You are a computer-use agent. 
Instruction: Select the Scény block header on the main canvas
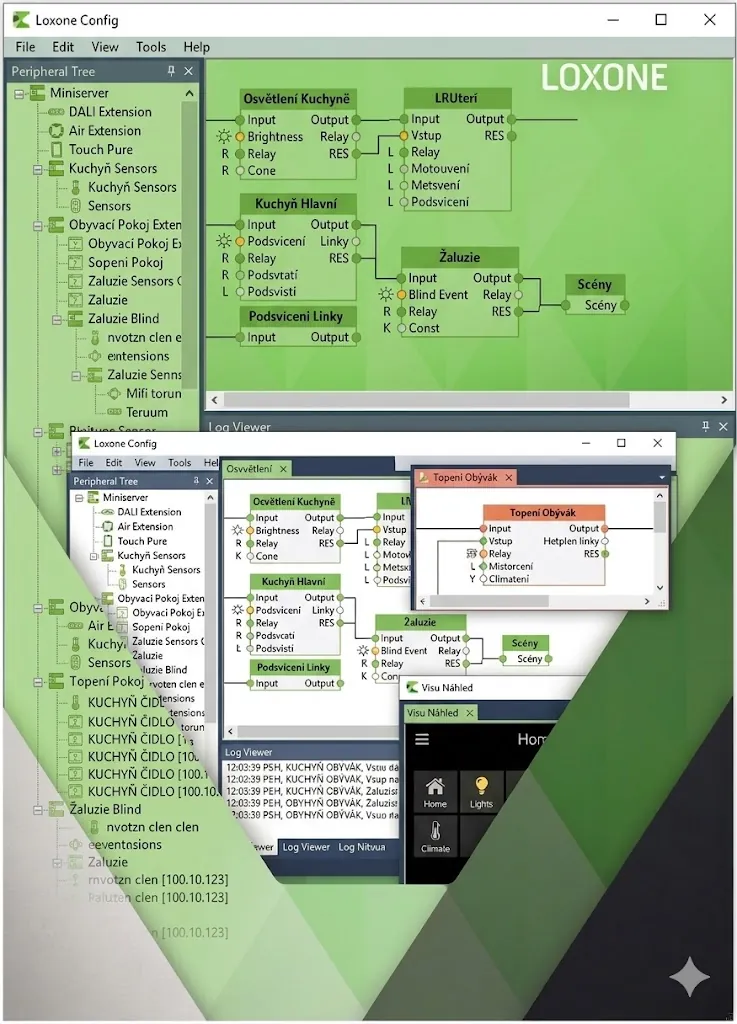[x=593, y=284]
